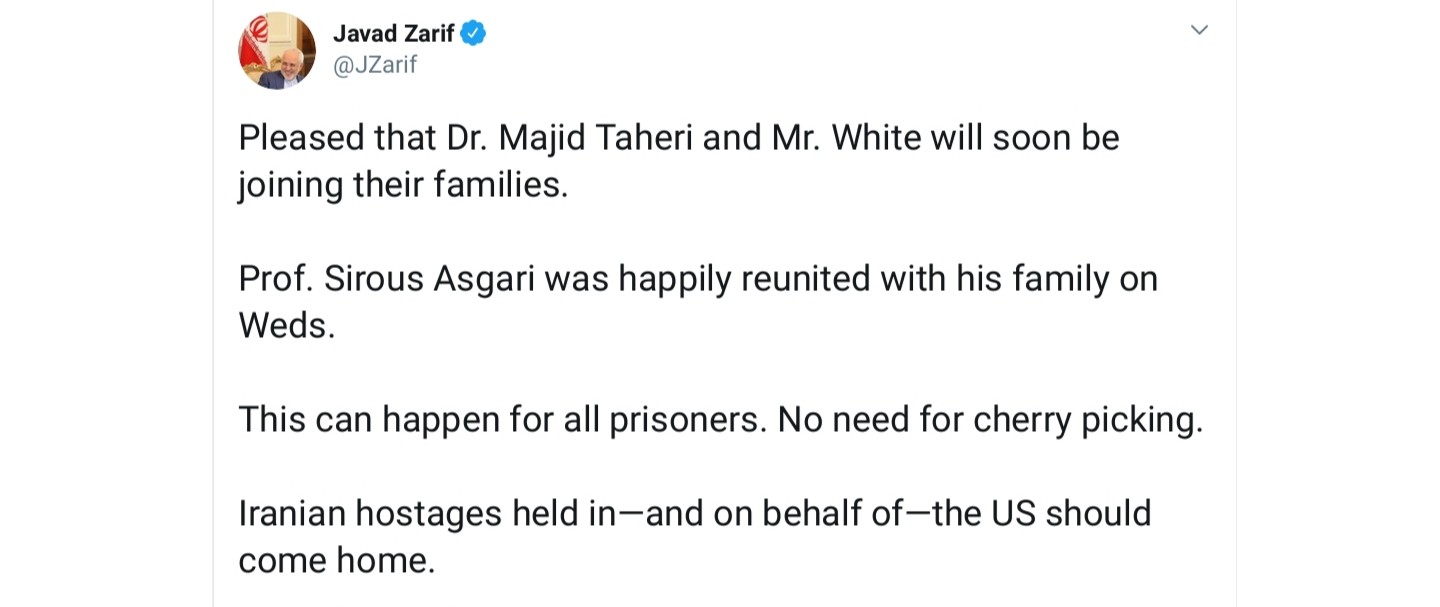Click the blue verified badge

coord(473,33)
